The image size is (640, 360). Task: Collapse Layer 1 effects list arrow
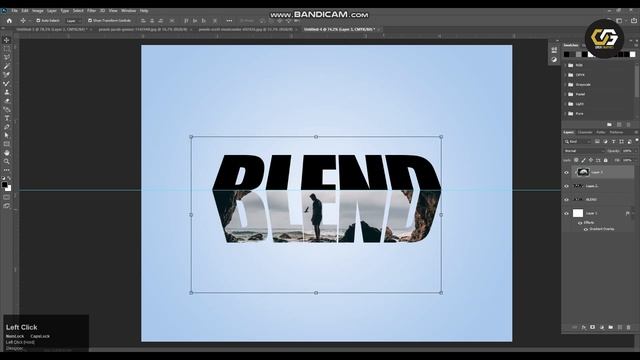point(633,213)
